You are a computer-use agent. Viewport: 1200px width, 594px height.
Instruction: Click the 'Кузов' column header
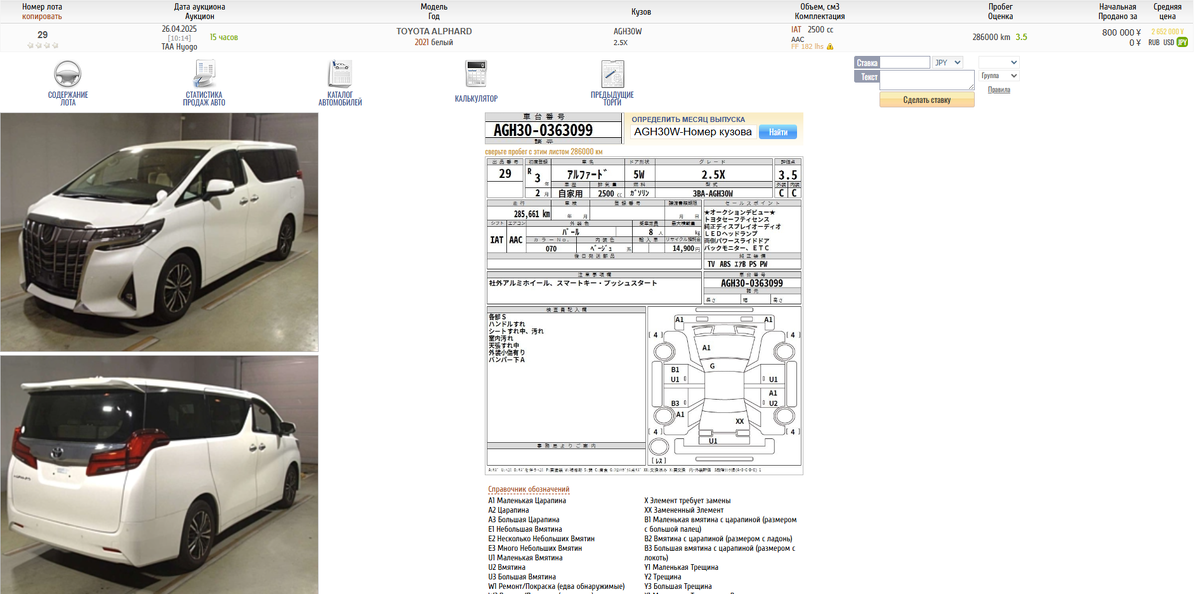pyautogui.click(x=641, y=11)
